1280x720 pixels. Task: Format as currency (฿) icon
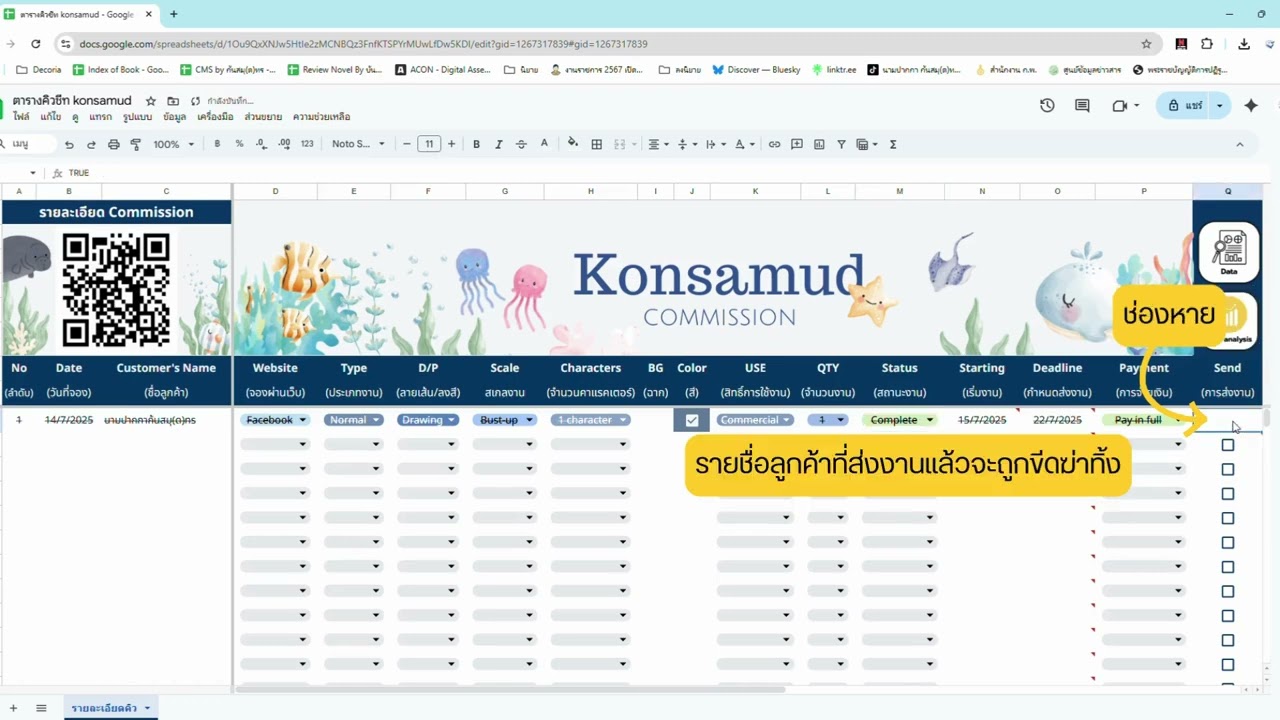(217, 144)
